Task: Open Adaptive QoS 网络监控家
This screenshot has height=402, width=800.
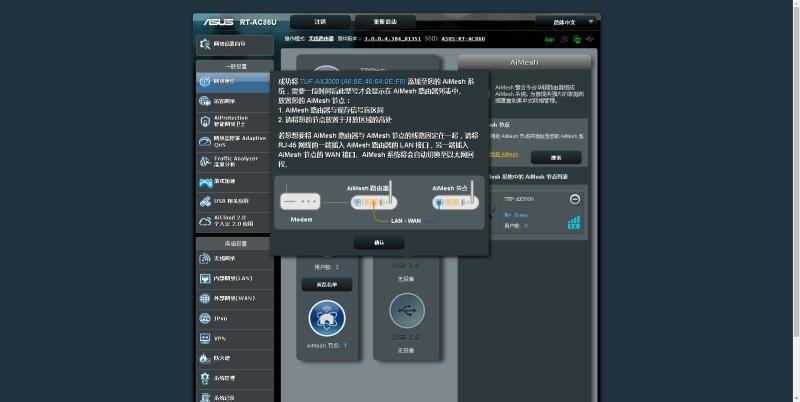Action: click(235, 141)
